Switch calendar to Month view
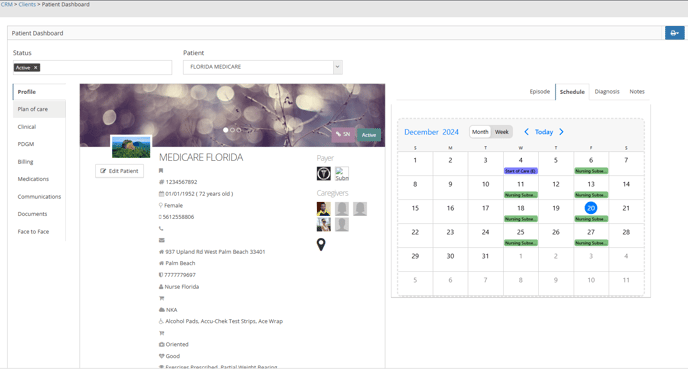 pos(480,132)
